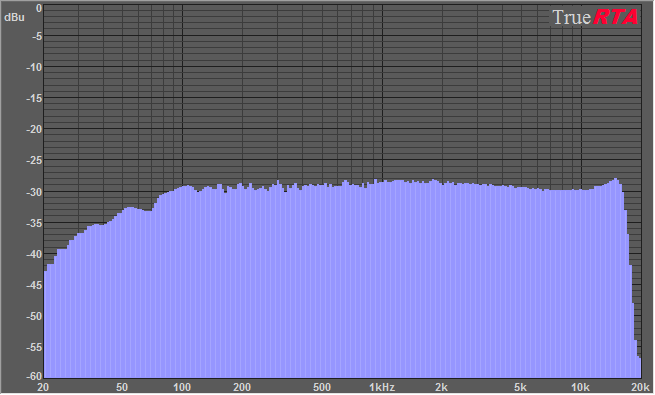Click the -15 dBu level label

pos(34,99)
